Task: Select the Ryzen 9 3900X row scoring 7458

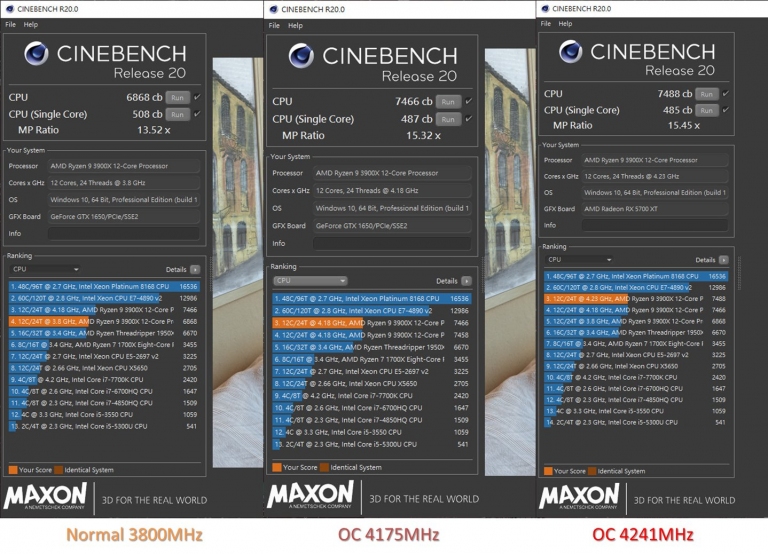Action: point(372,335)
